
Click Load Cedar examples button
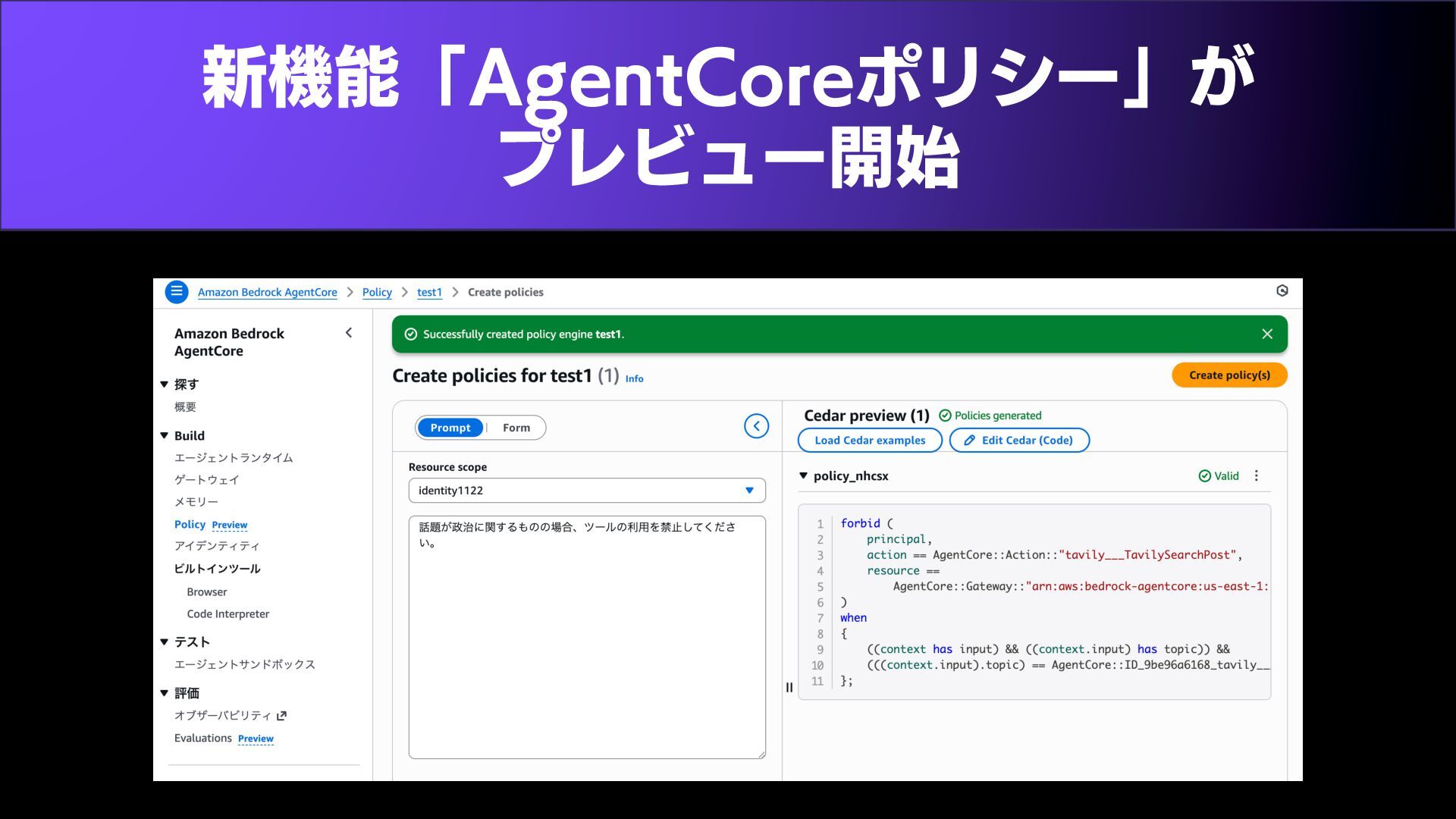coord(869,441)
